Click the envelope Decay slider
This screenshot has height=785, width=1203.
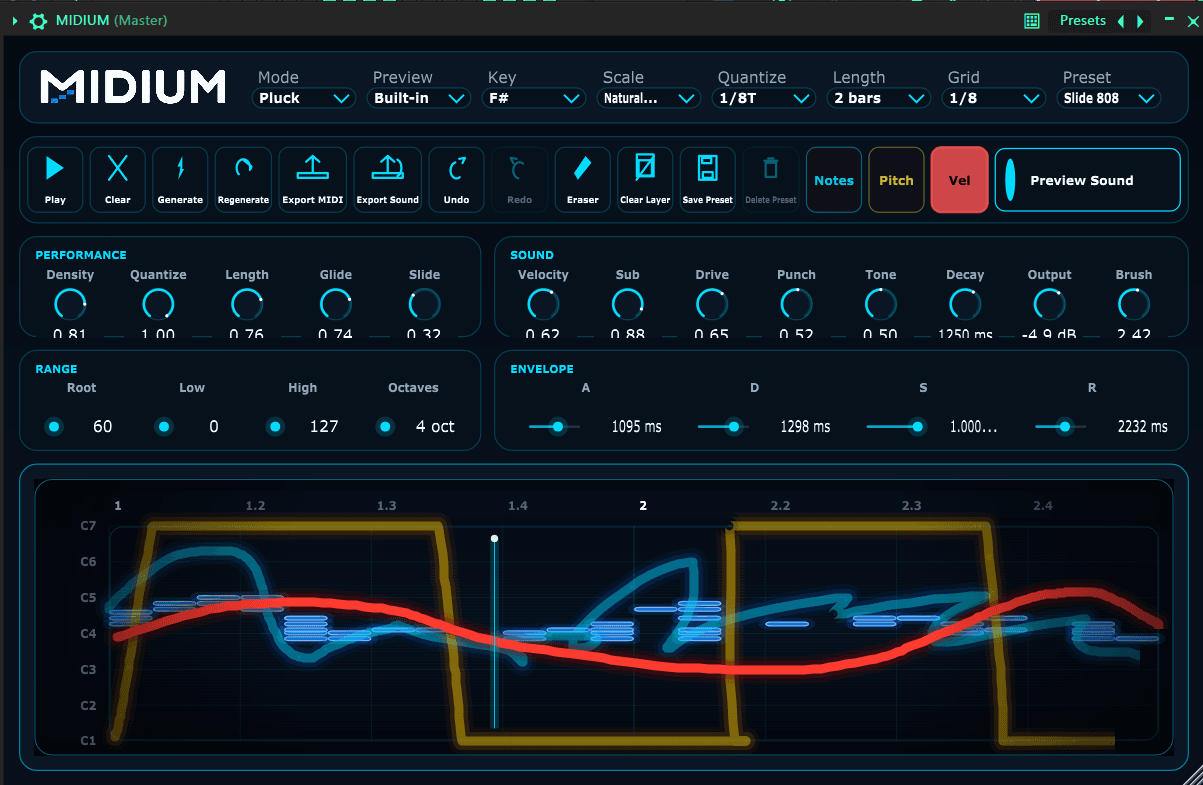click(723, 427)
